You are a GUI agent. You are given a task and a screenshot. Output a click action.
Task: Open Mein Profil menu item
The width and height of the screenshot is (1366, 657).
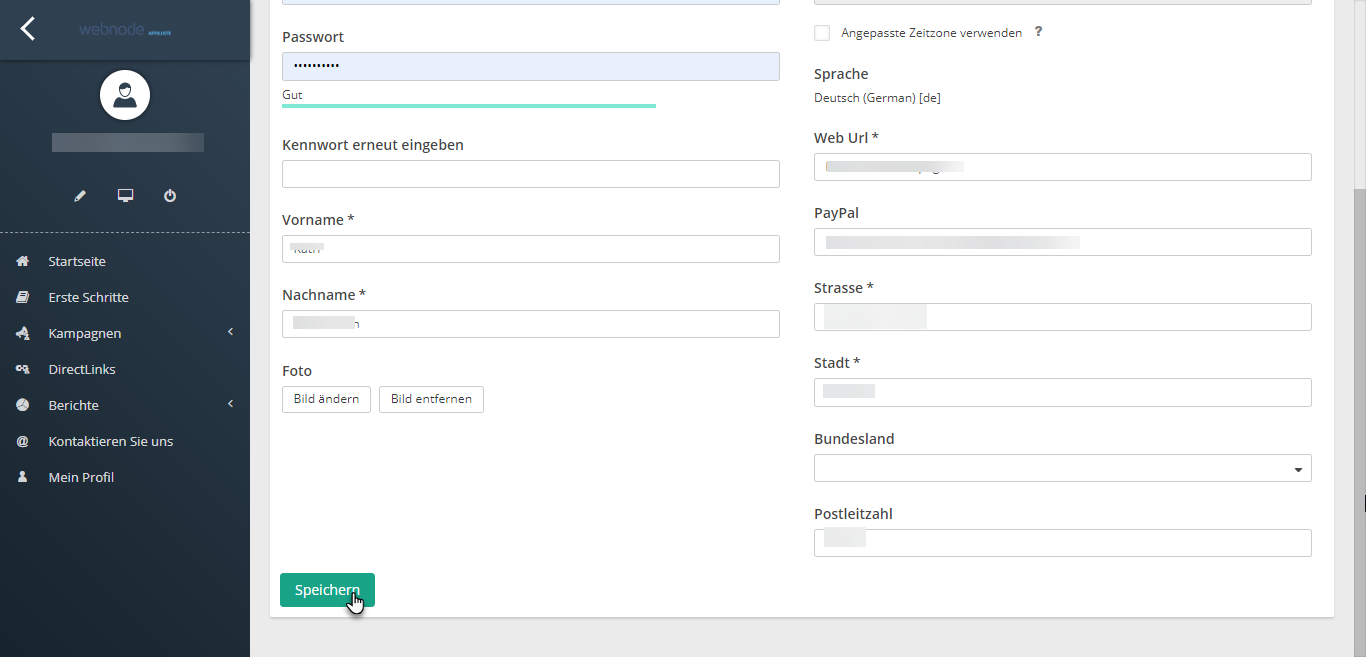pyautogui.click(x=81, y=477)
